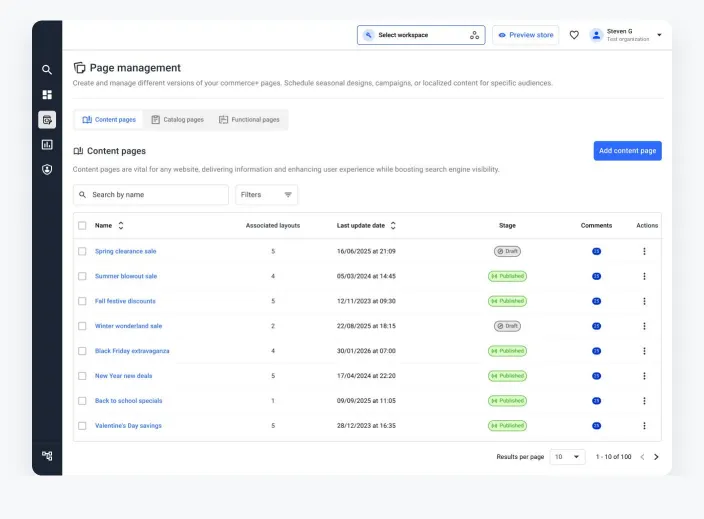
Task: Check the Fall festive discounts row
Action: 82,301
